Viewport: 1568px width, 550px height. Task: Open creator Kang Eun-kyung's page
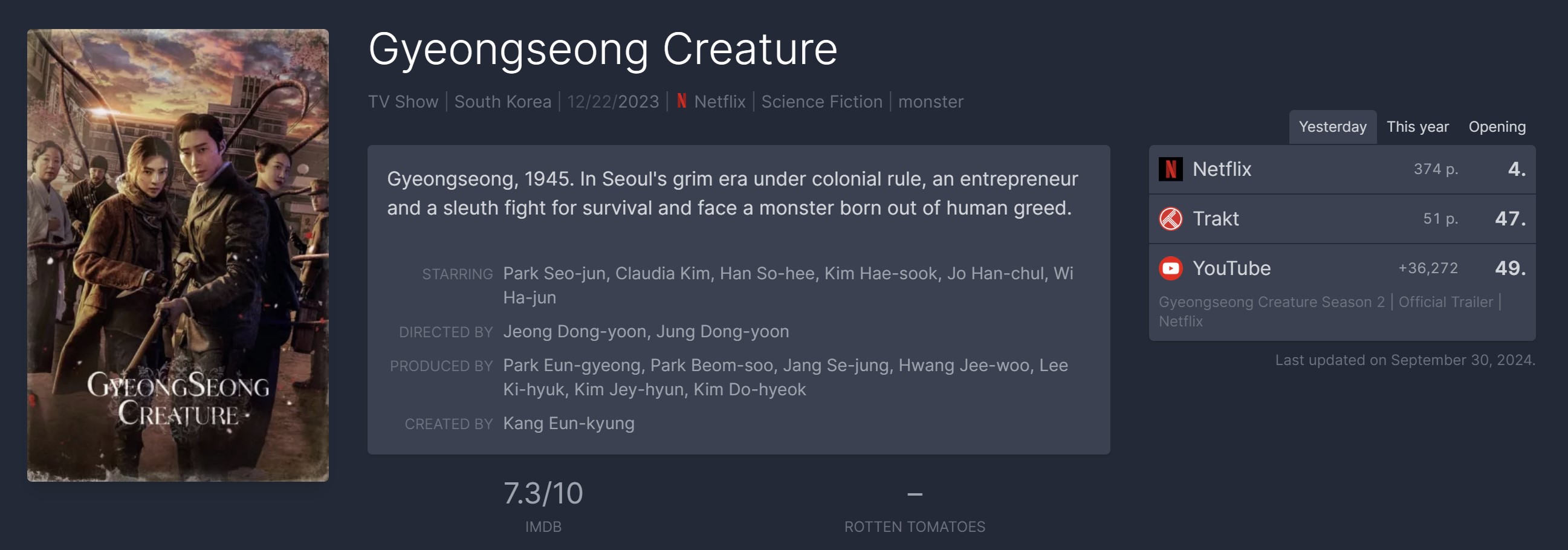[569, 424]
